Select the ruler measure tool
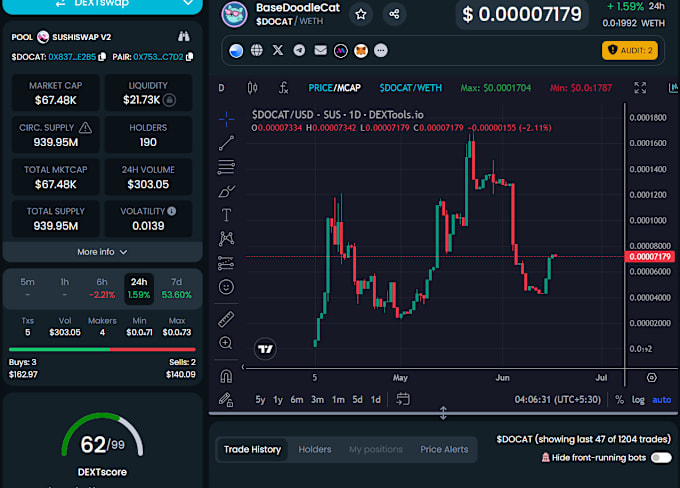Image resolution: width=680 pixels, height=488 pixels. (x=226, y=319)
